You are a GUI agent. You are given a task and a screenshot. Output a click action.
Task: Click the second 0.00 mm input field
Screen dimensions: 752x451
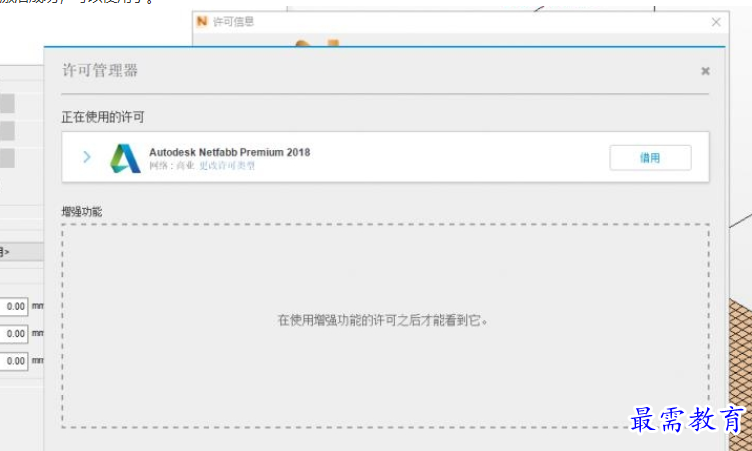point(13,333)
